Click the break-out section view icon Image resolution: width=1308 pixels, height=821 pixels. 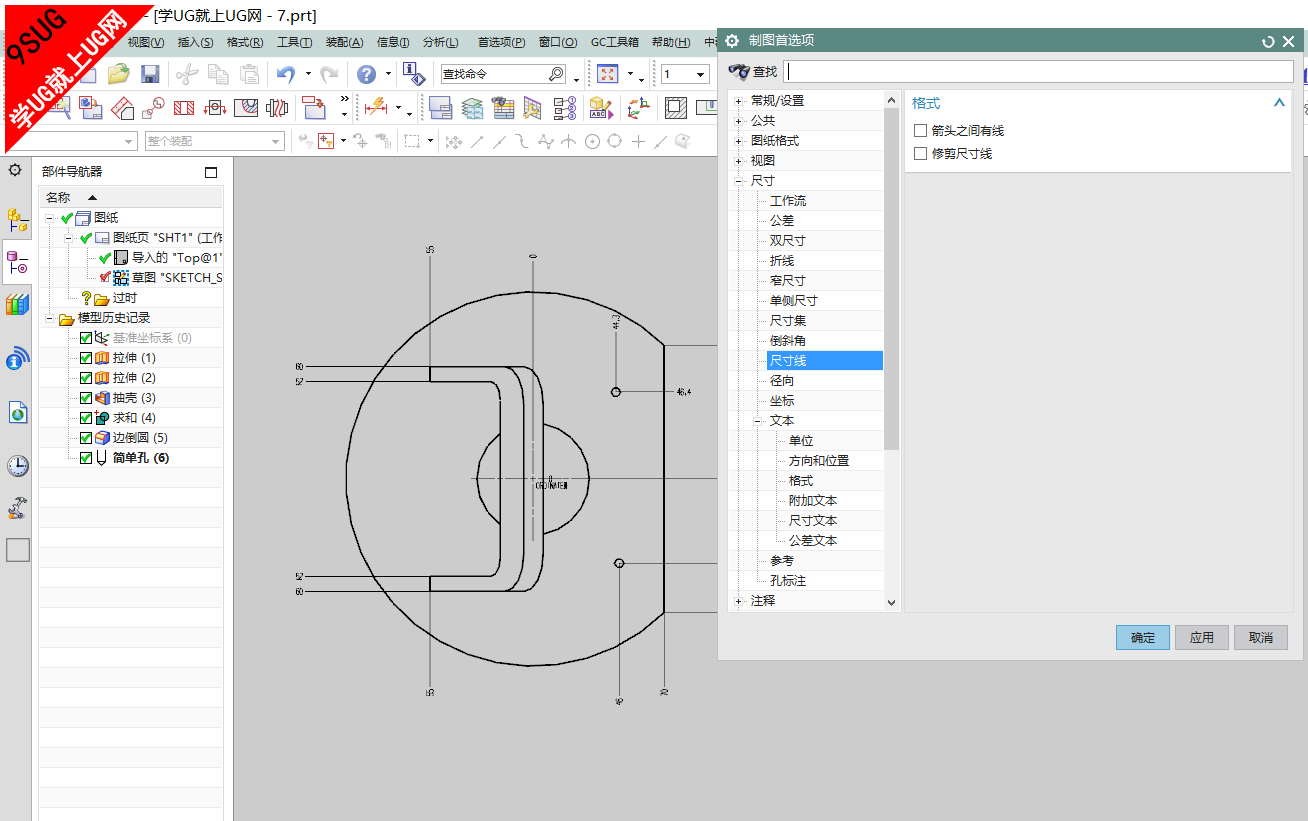pyautogui.click(x=246, y=107)
